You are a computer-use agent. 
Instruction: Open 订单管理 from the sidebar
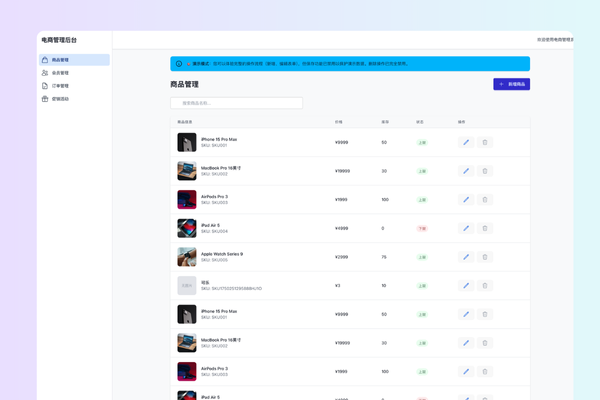[74, 86]
